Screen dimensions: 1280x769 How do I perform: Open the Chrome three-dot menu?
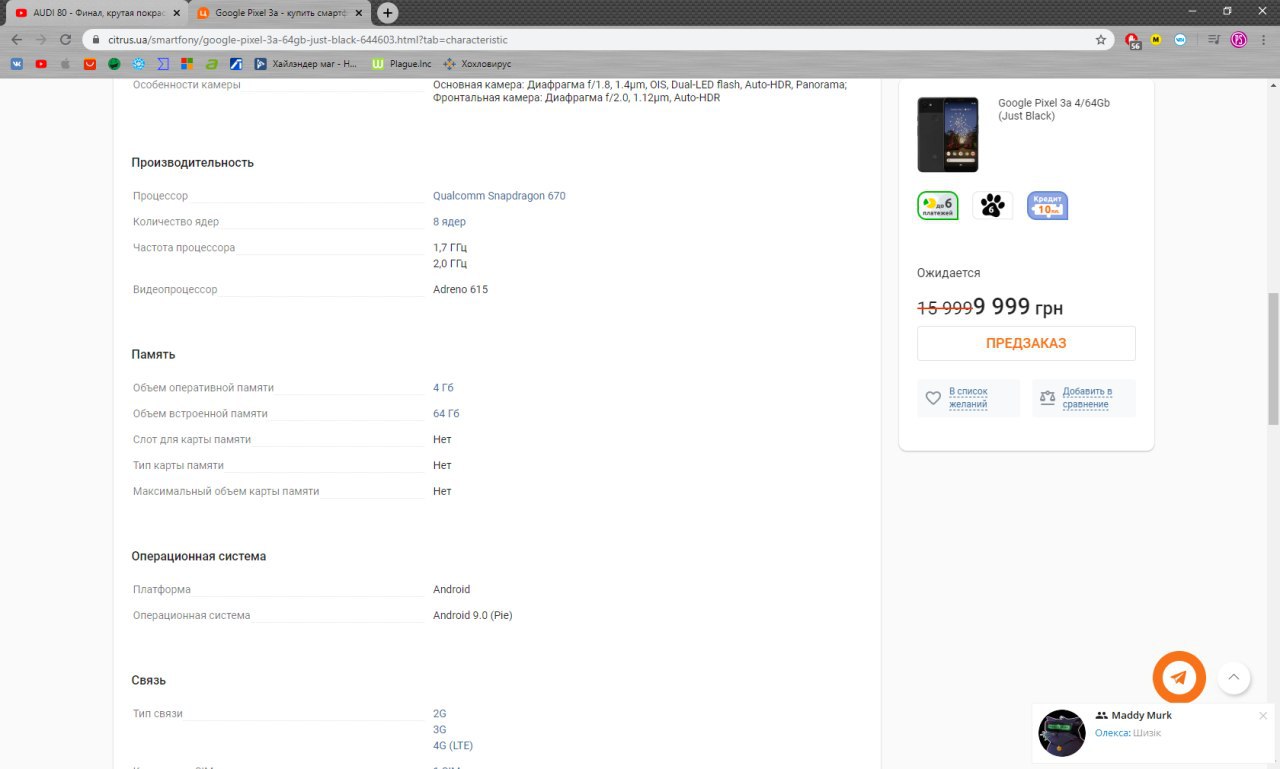pos(1265,40)
